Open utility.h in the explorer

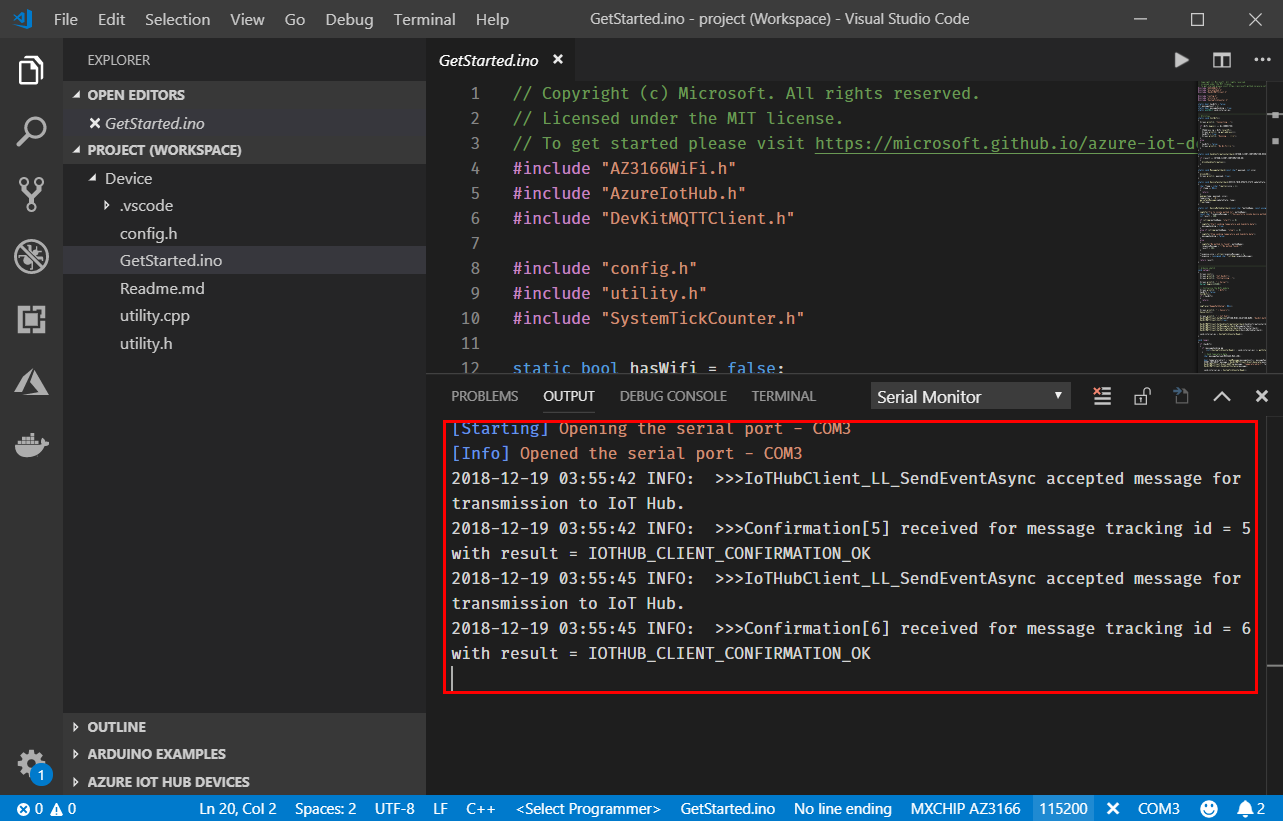coord(244,343)
